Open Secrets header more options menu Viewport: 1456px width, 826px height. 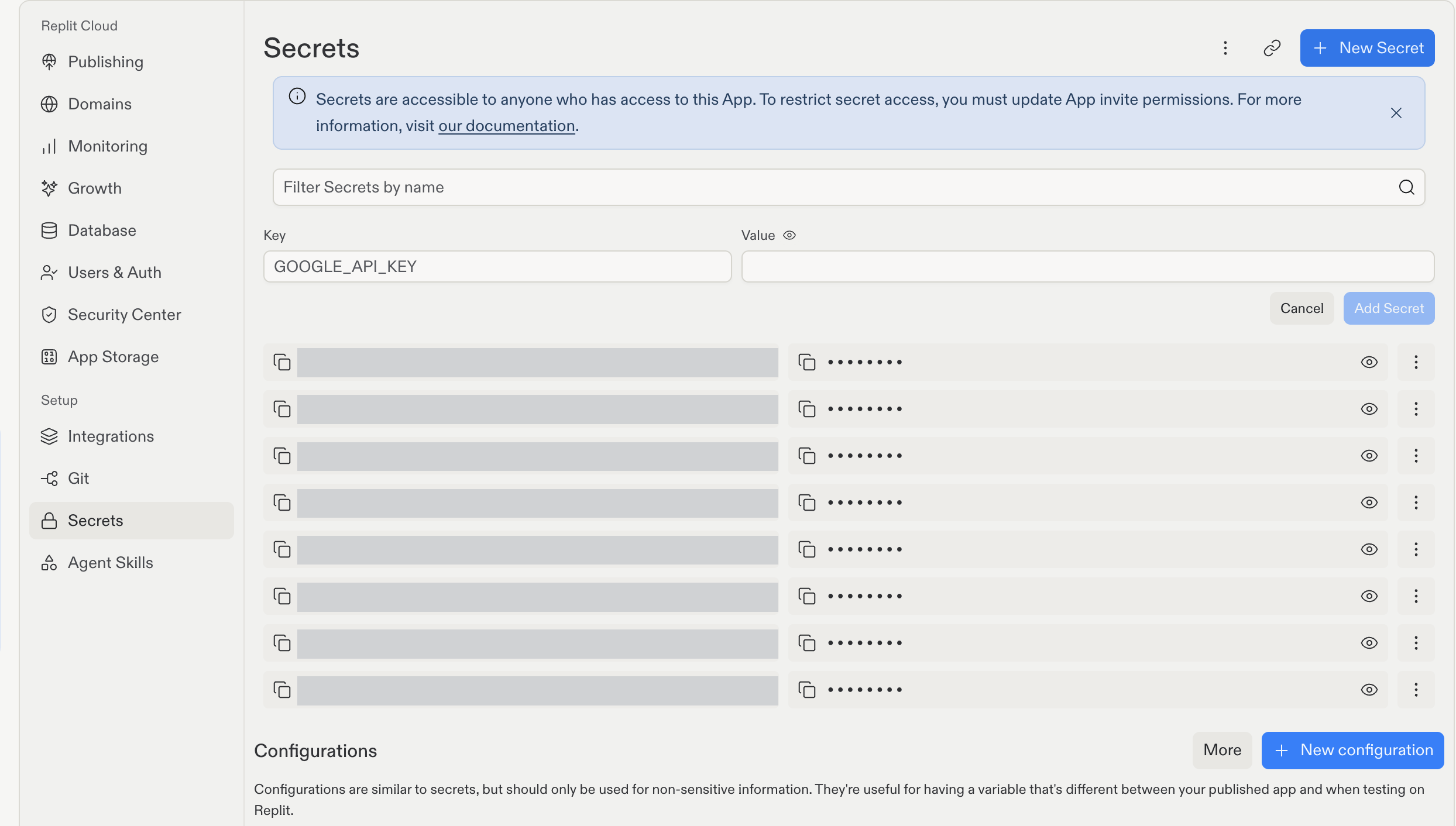(x=1225, y=48)
